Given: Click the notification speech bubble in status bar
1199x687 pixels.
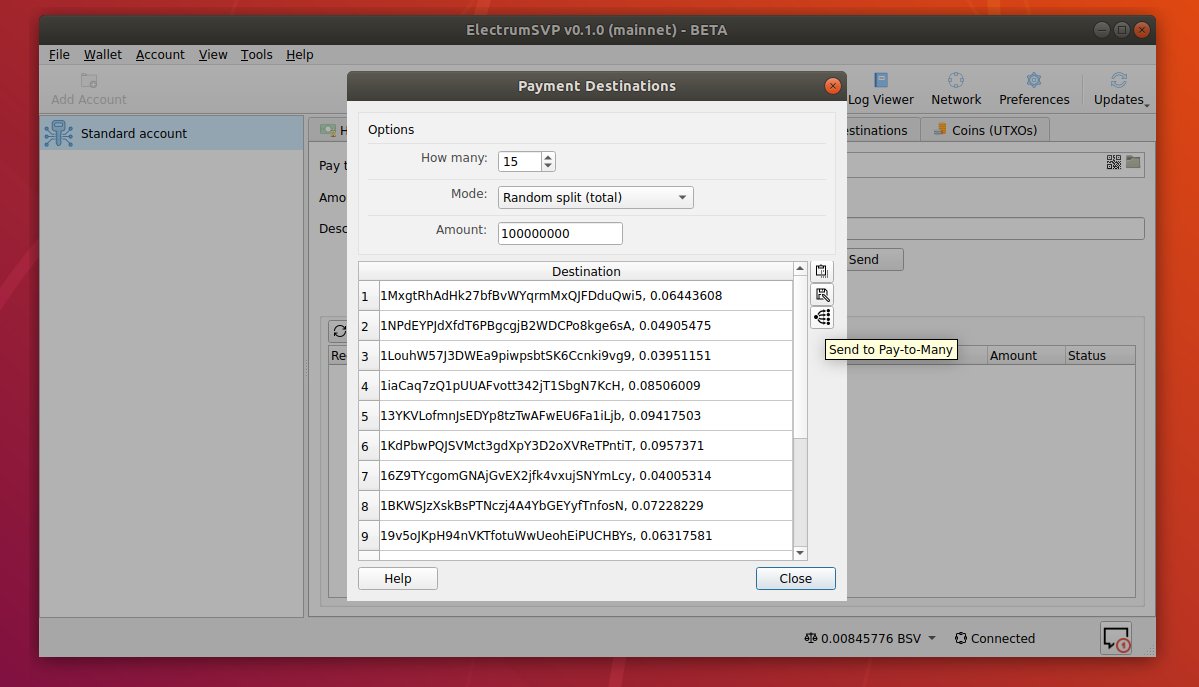Looking at the screenshot, I should pos(1116,638).
